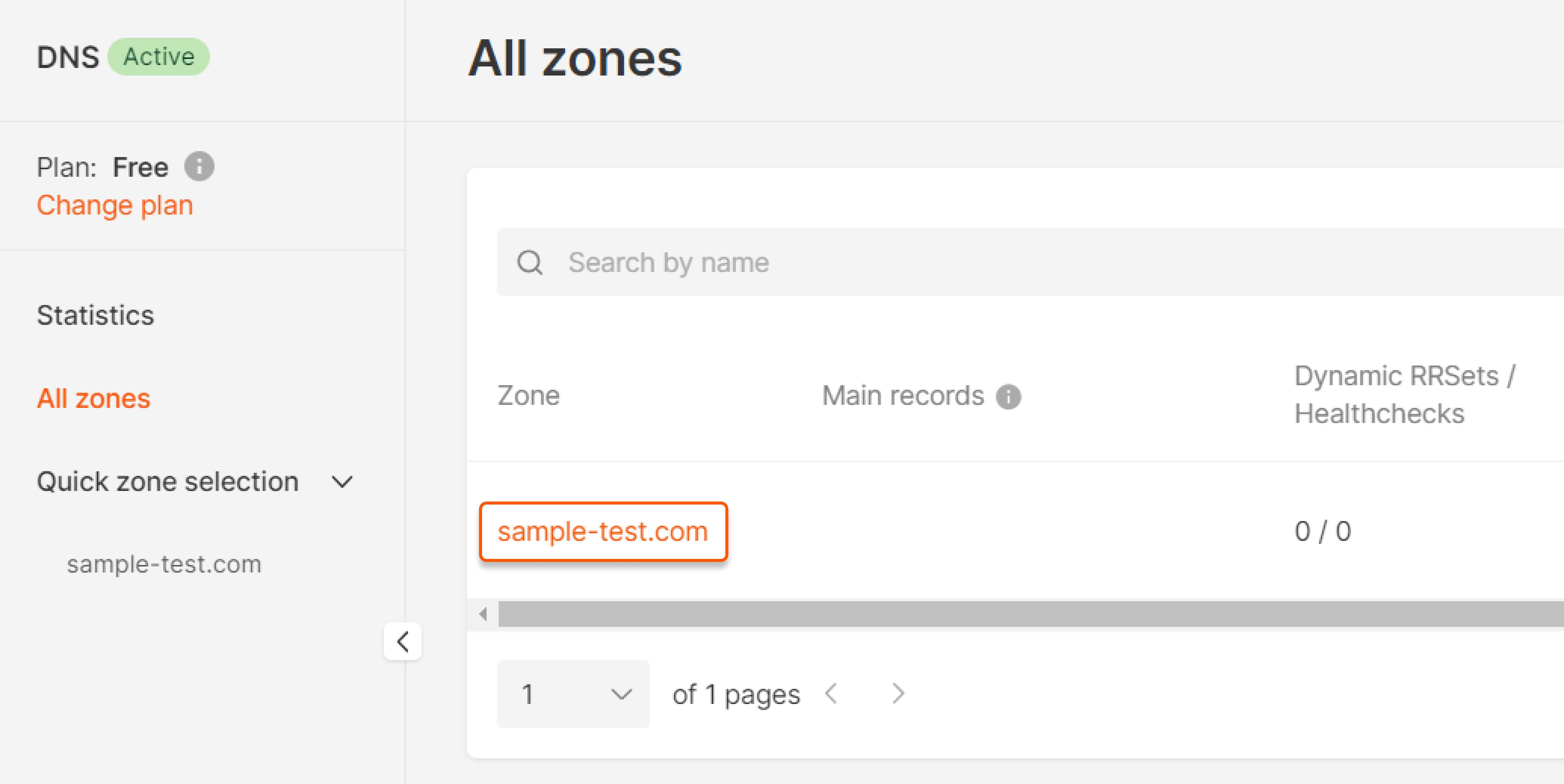Click the left arrow on the horizontal scrollbar
Screen dimensions: 1564x784
click(483, 613)
